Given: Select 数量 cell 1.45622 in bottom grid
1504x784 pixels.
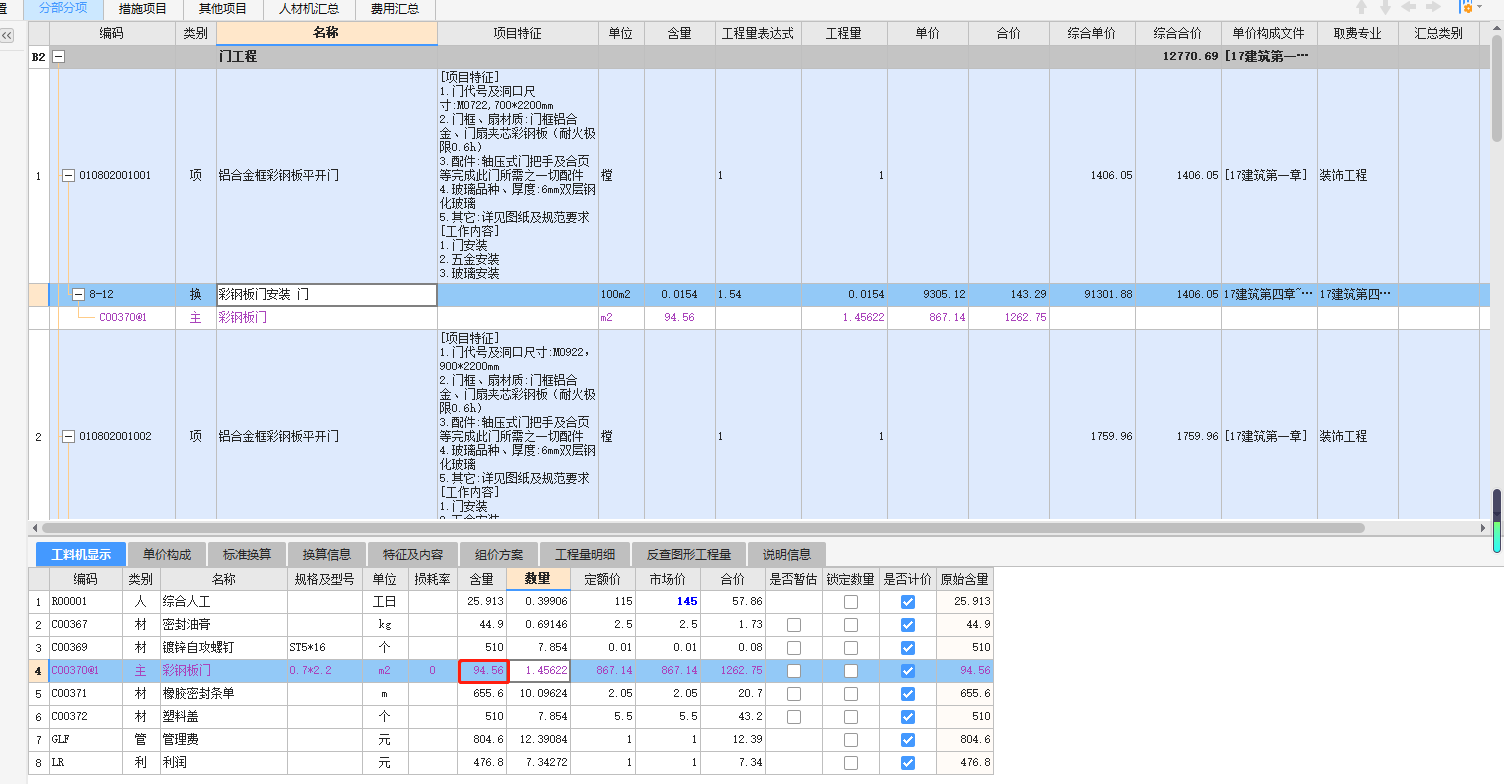Looking at the screenshot, I should point(538,671).
